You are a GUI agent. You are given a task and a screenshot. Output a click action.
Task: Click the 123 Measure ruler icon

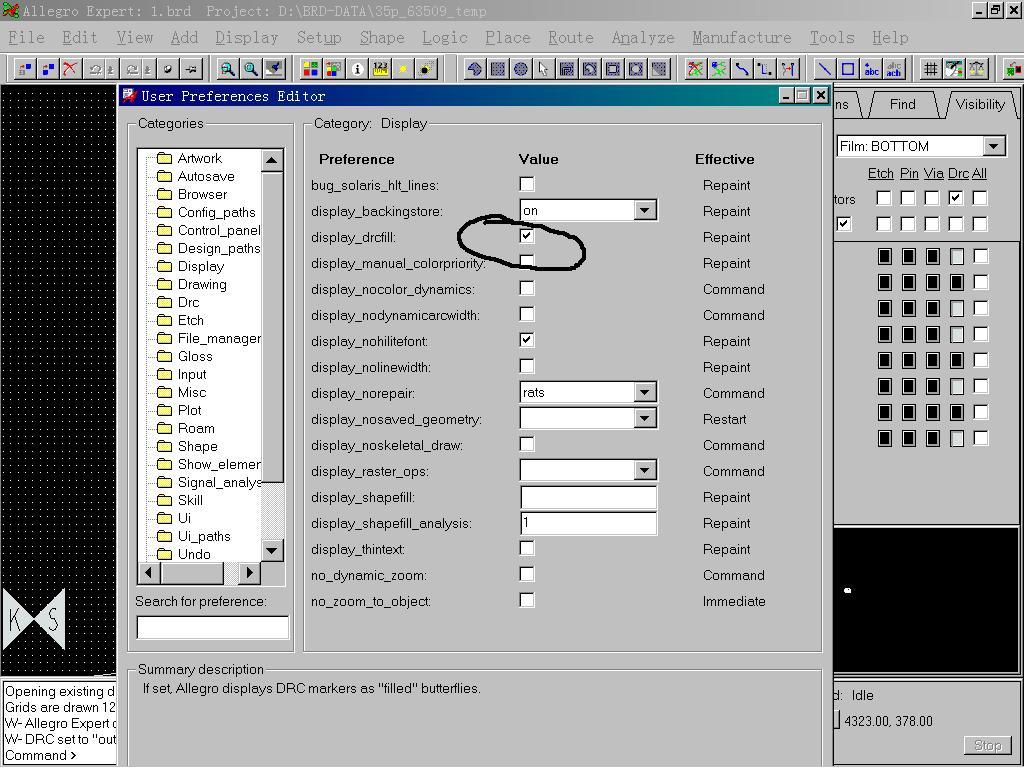pyautogui.click(x=379, y=69)
